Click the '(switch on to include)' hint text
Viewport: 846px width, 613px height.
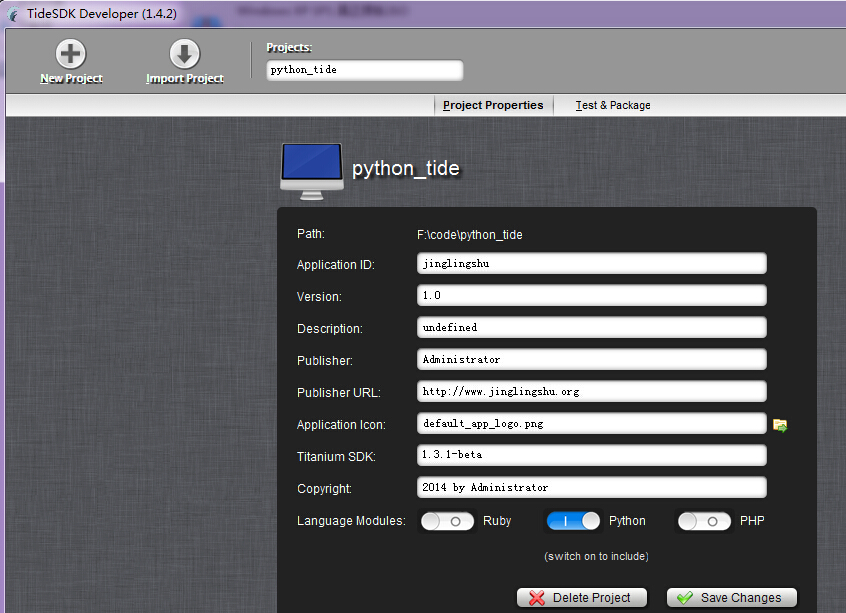[x=596, y=556]
